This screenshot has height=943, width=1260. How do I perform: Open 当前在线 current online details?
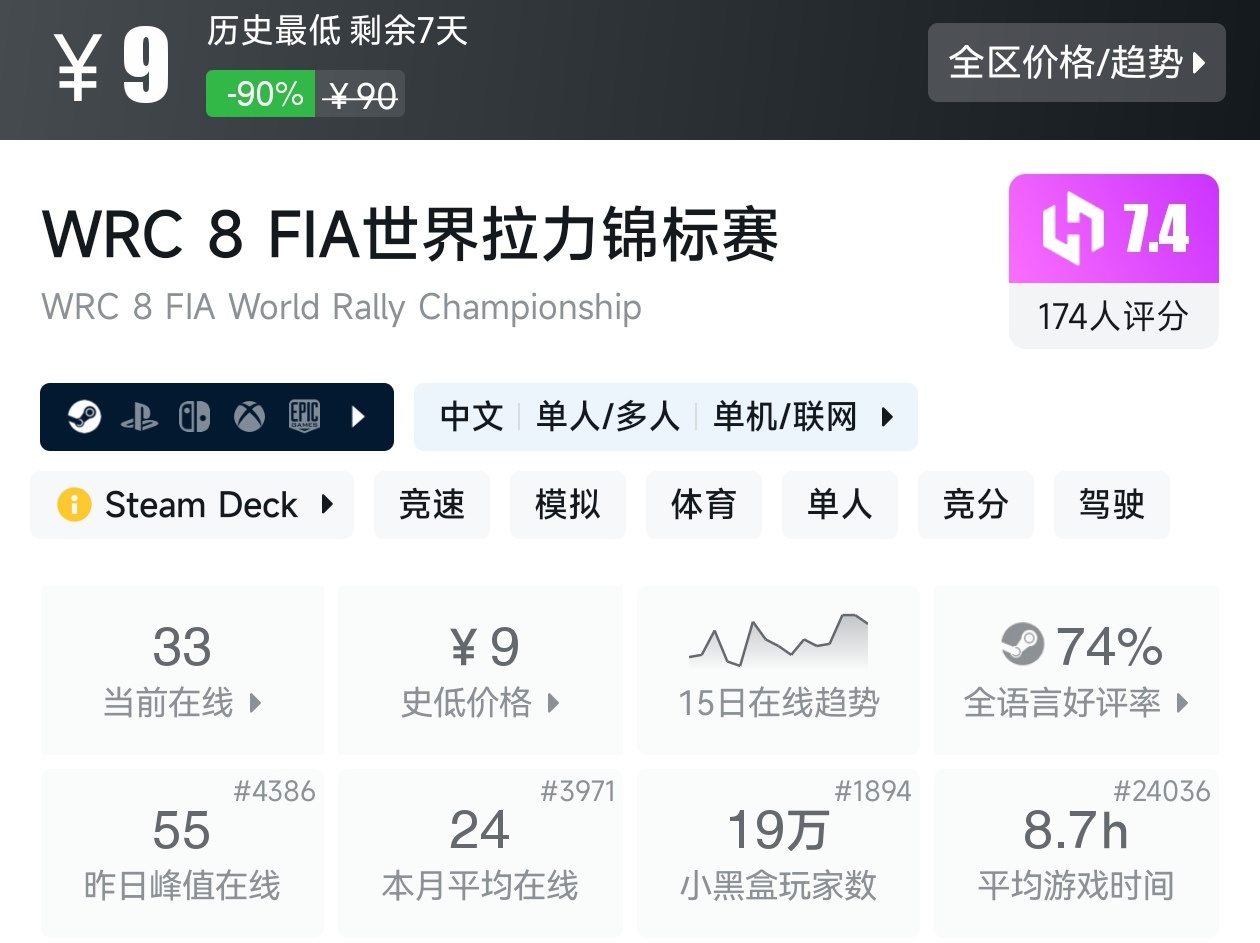182,670
